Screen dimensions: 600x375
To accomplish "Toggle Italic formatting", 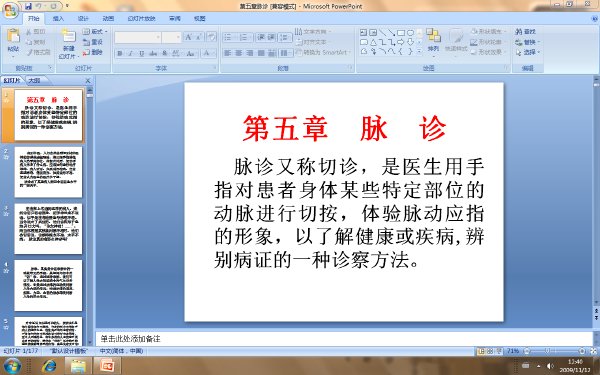I will click(130, 54).
